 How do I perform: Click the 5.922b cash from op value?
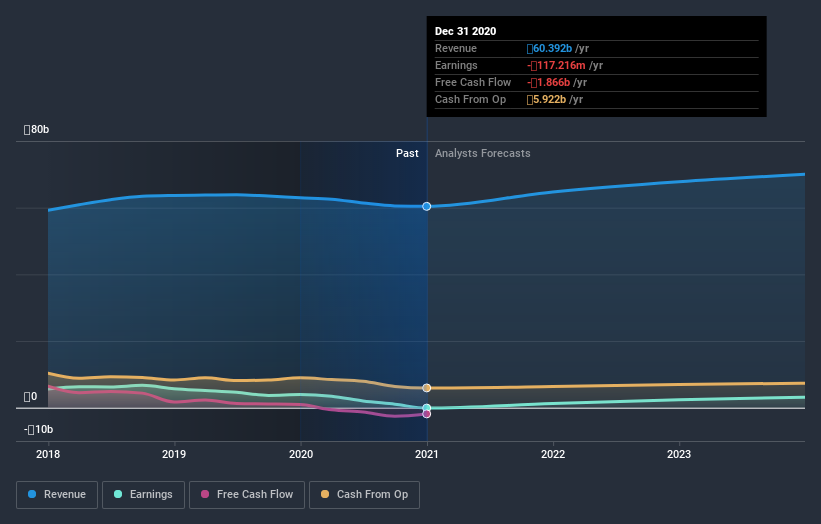click(x=546, y=99)
